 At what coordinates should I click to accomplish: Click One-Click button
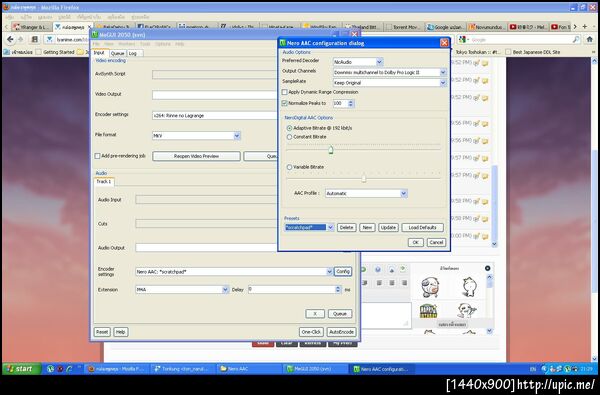click(311, 332)
